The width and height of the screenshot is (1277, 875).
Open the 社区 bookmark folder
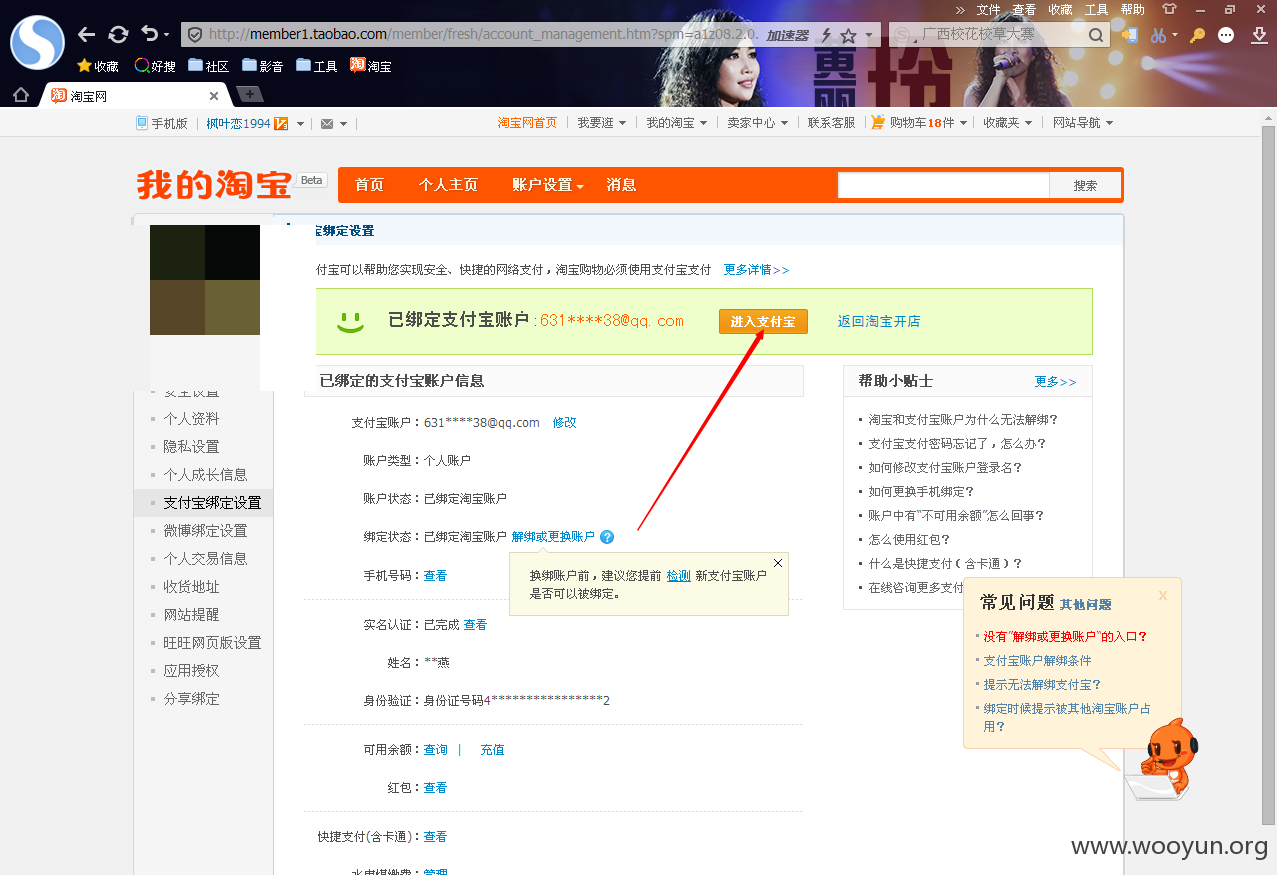(x=209, y=66)
